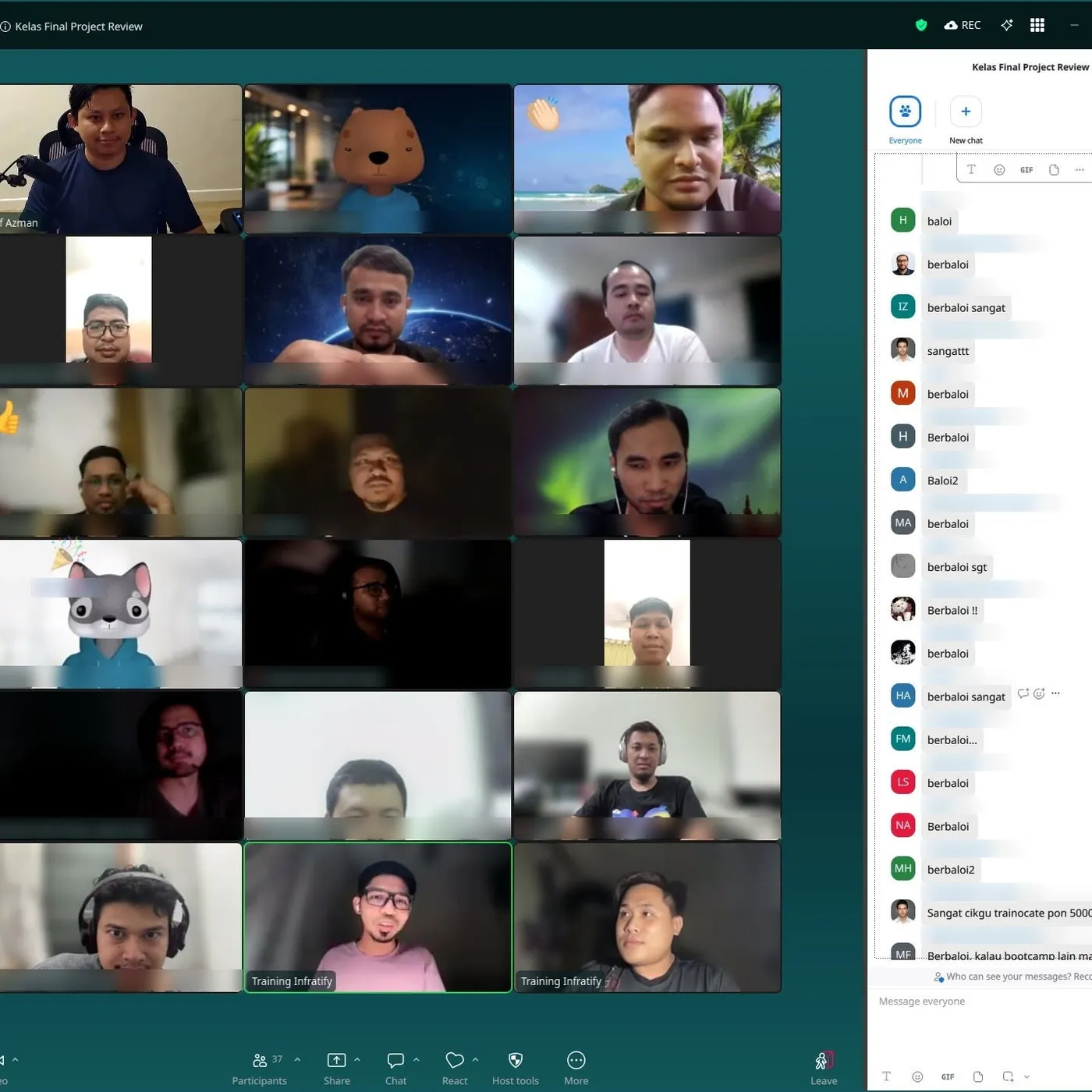The height and width of the screenshot is (1092, 1092).
Task: Click the Share screen button
Action: point(336,1069)
